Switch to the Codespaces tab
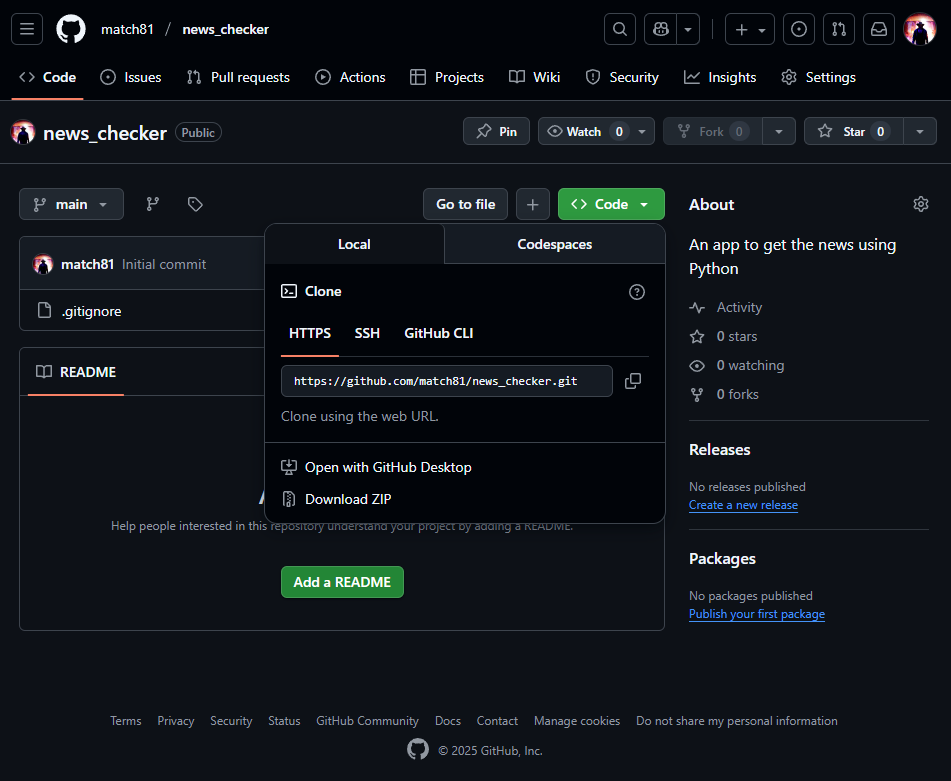951x781 pixels. [x=554, y=244]
